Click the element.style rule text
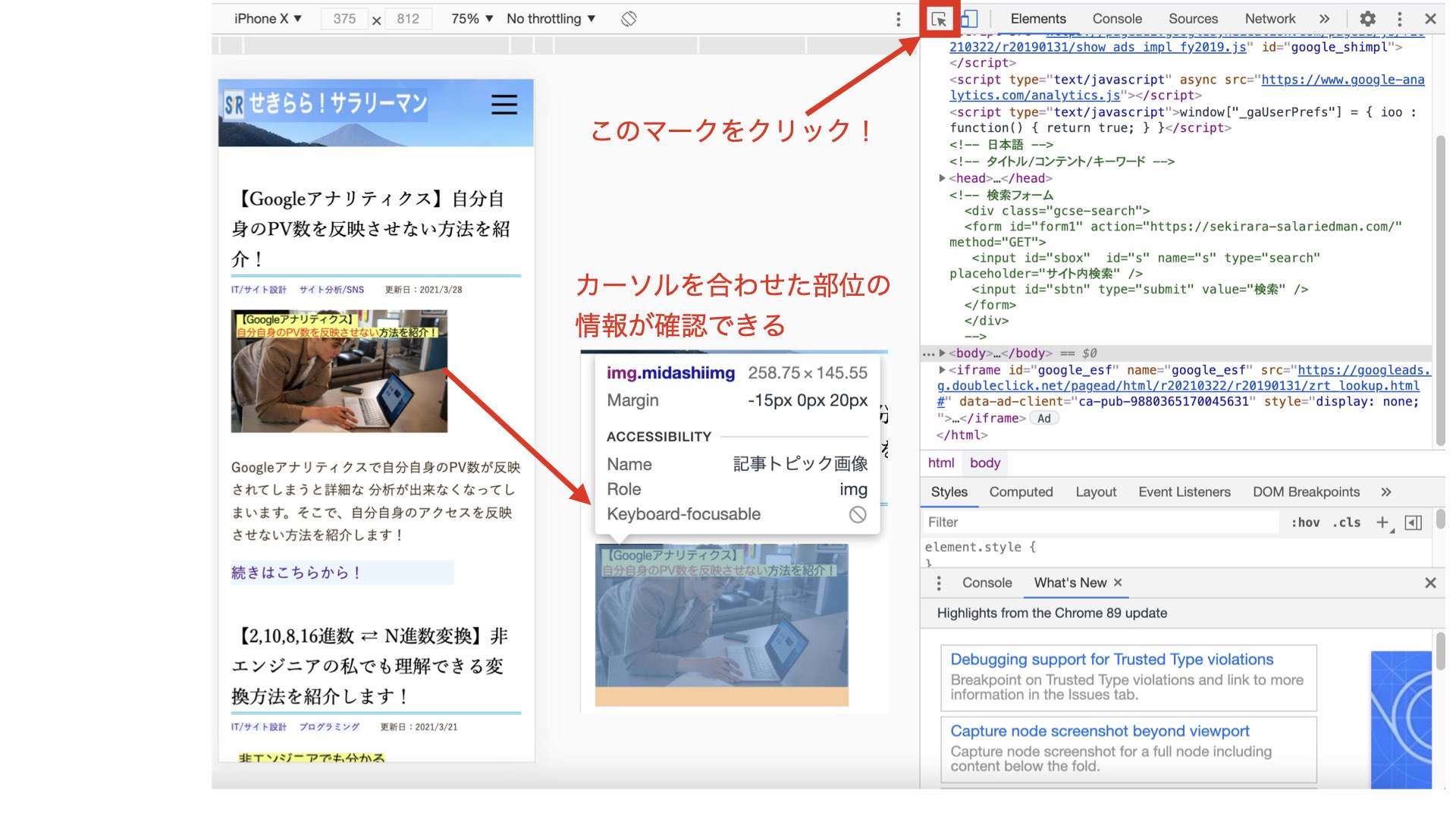Screen dimensions: 1456x819 [979, 548]
